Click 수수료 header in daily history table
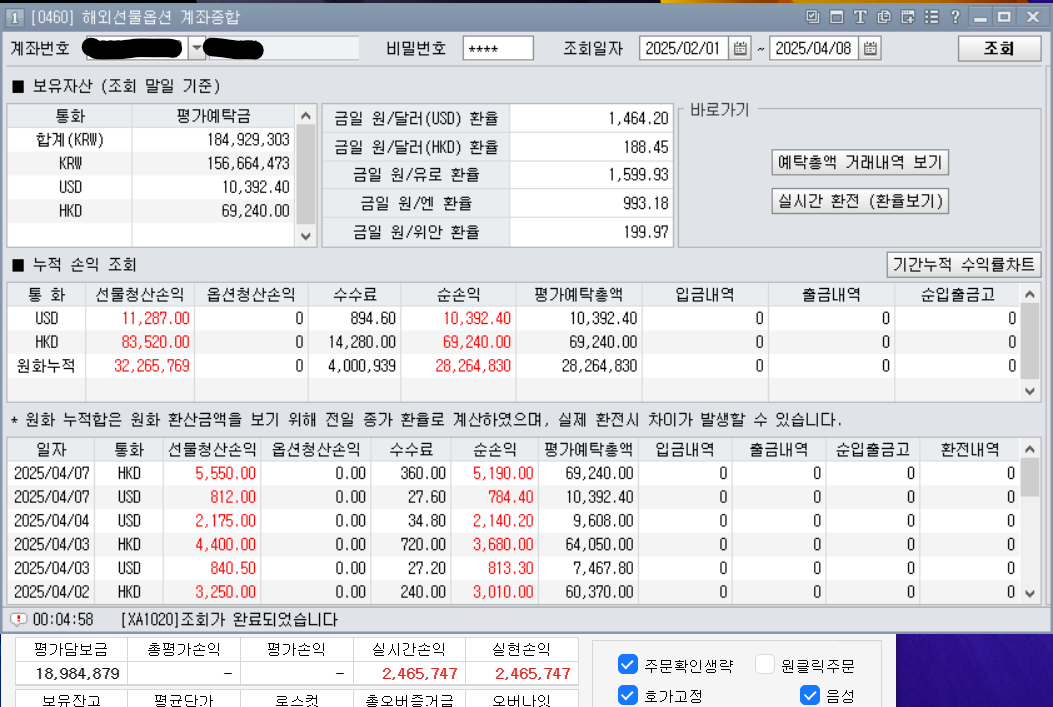This screenshot has height=707, width=1053. pos(411,449)
